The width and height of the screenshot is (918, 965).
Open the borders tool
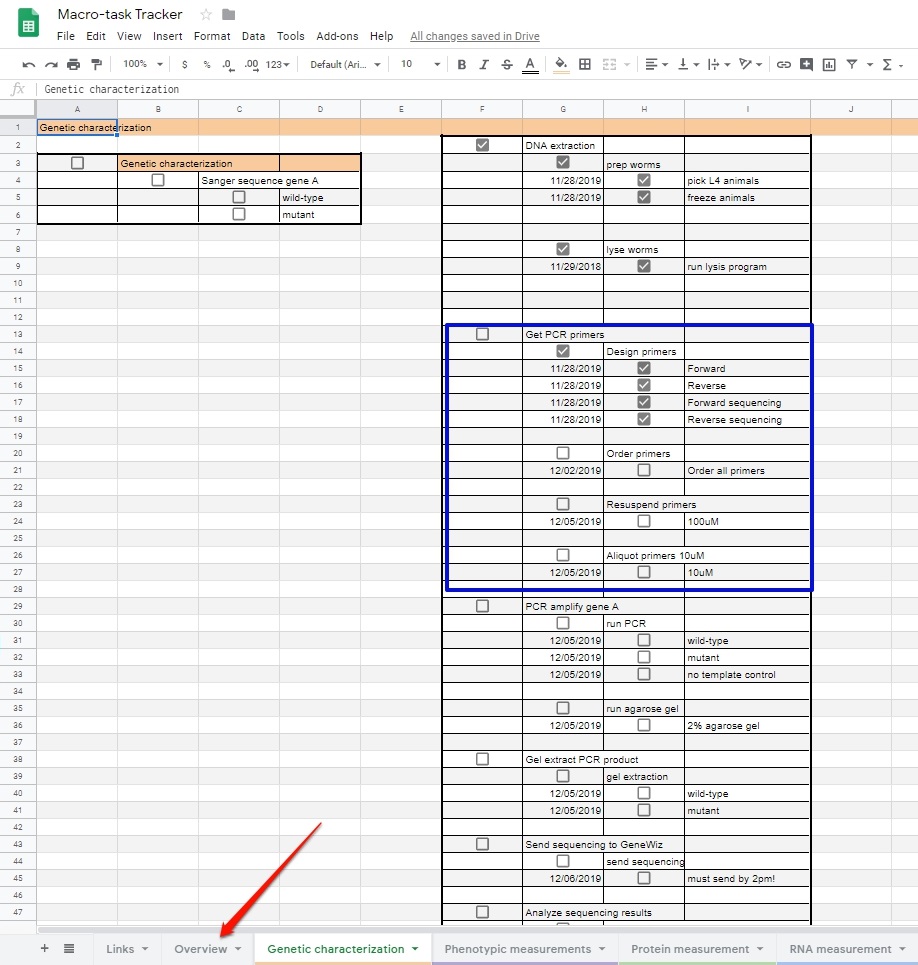(x=585, y=64)
